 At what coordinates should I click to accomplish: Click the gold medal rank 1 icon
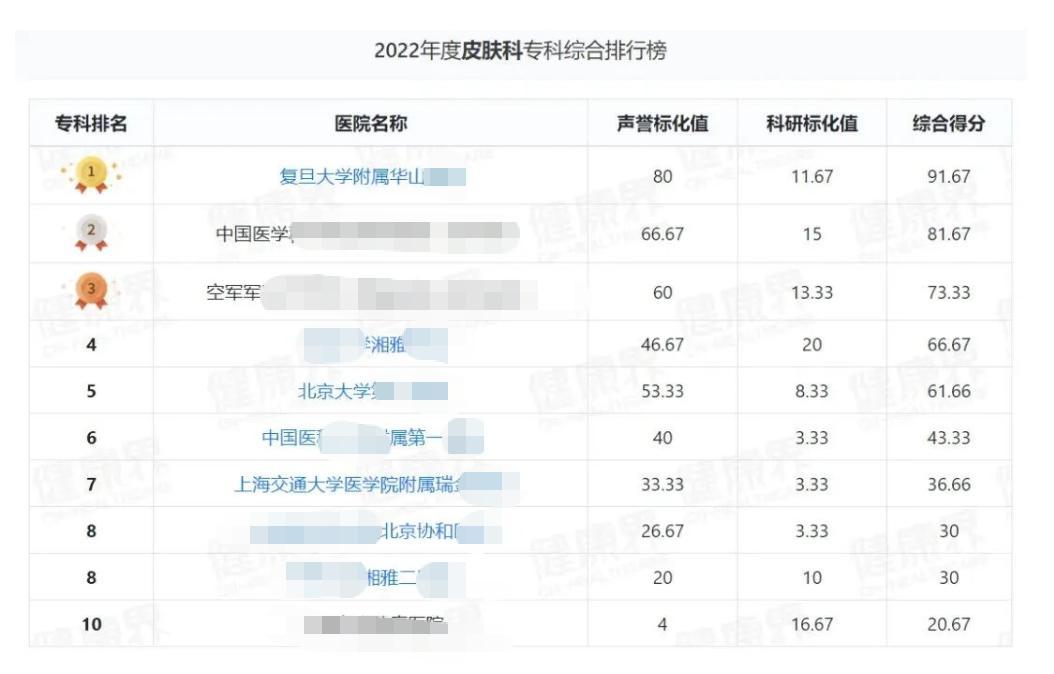point(91,175)
